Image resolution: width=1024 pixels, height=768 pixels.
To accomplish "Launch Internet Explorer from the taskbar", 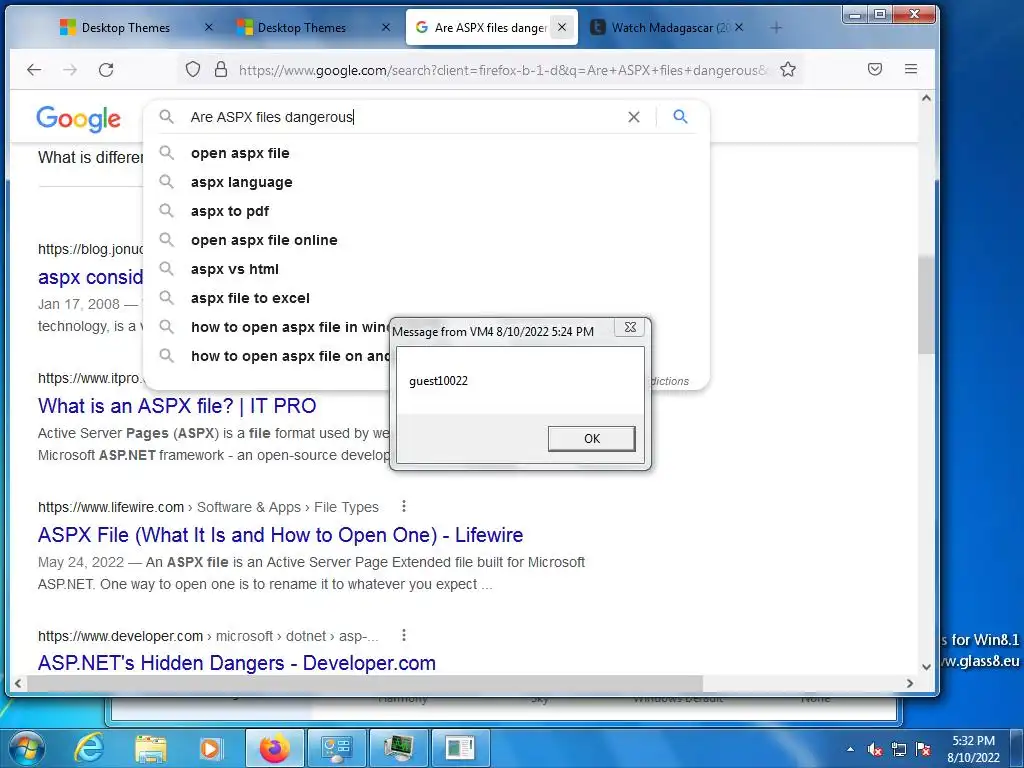I will click(x=88, y=748).
